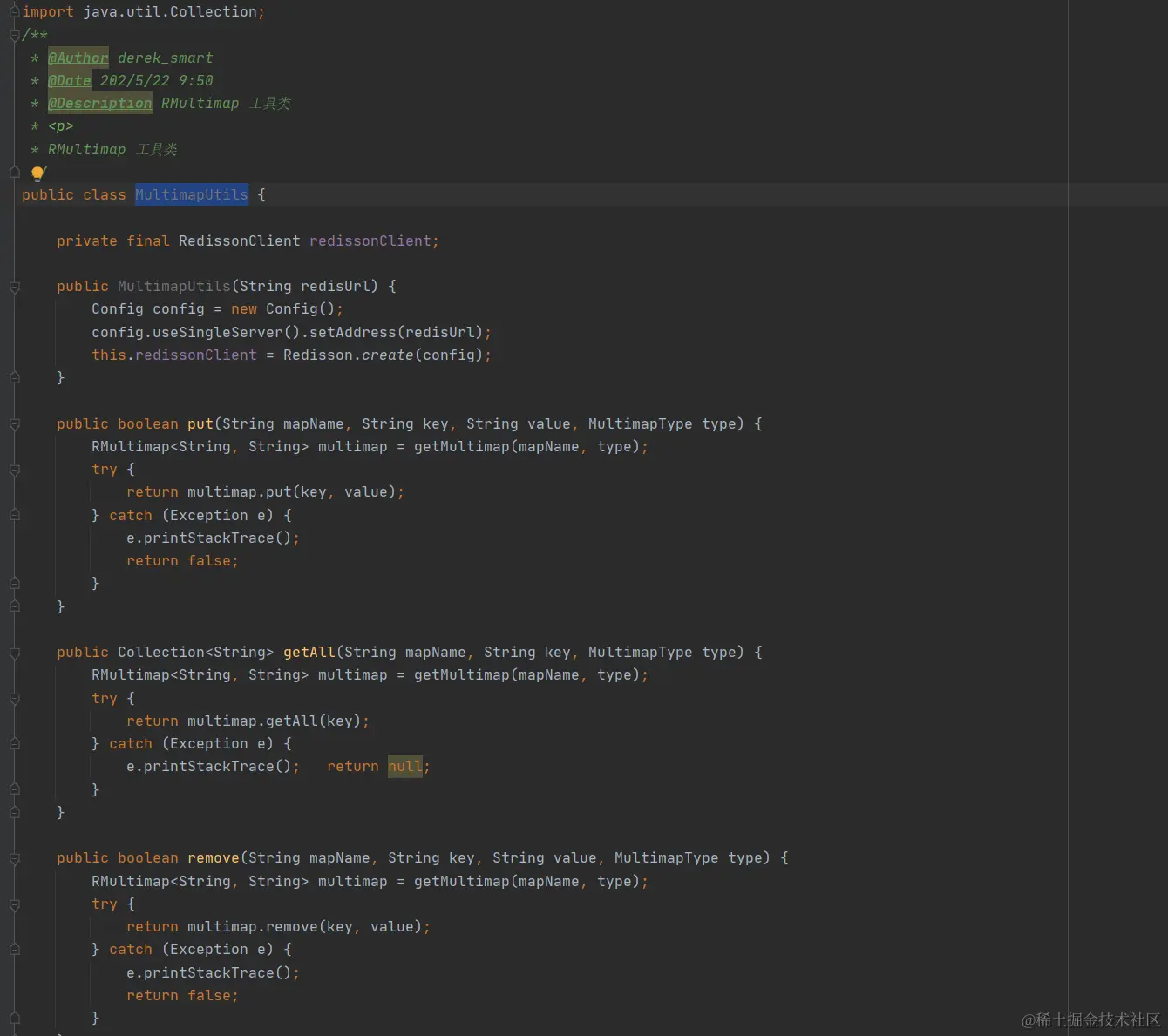The height and width of the screenshot is (1036, 1168).
Task: Click the @Author Javadoc tag
Action: click(78, 58)
